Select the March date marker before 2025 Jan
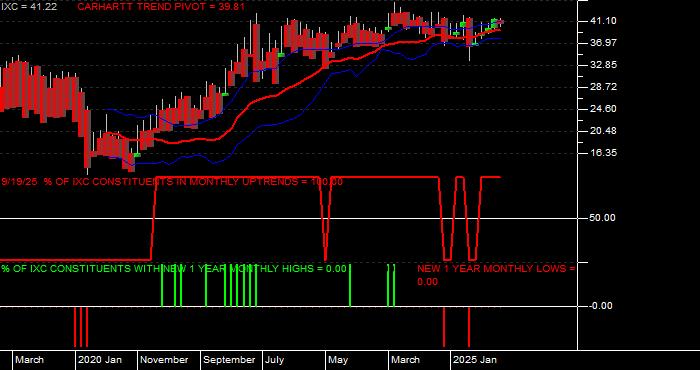This screenshot has width=700, height=370. [x=406, y=360]
